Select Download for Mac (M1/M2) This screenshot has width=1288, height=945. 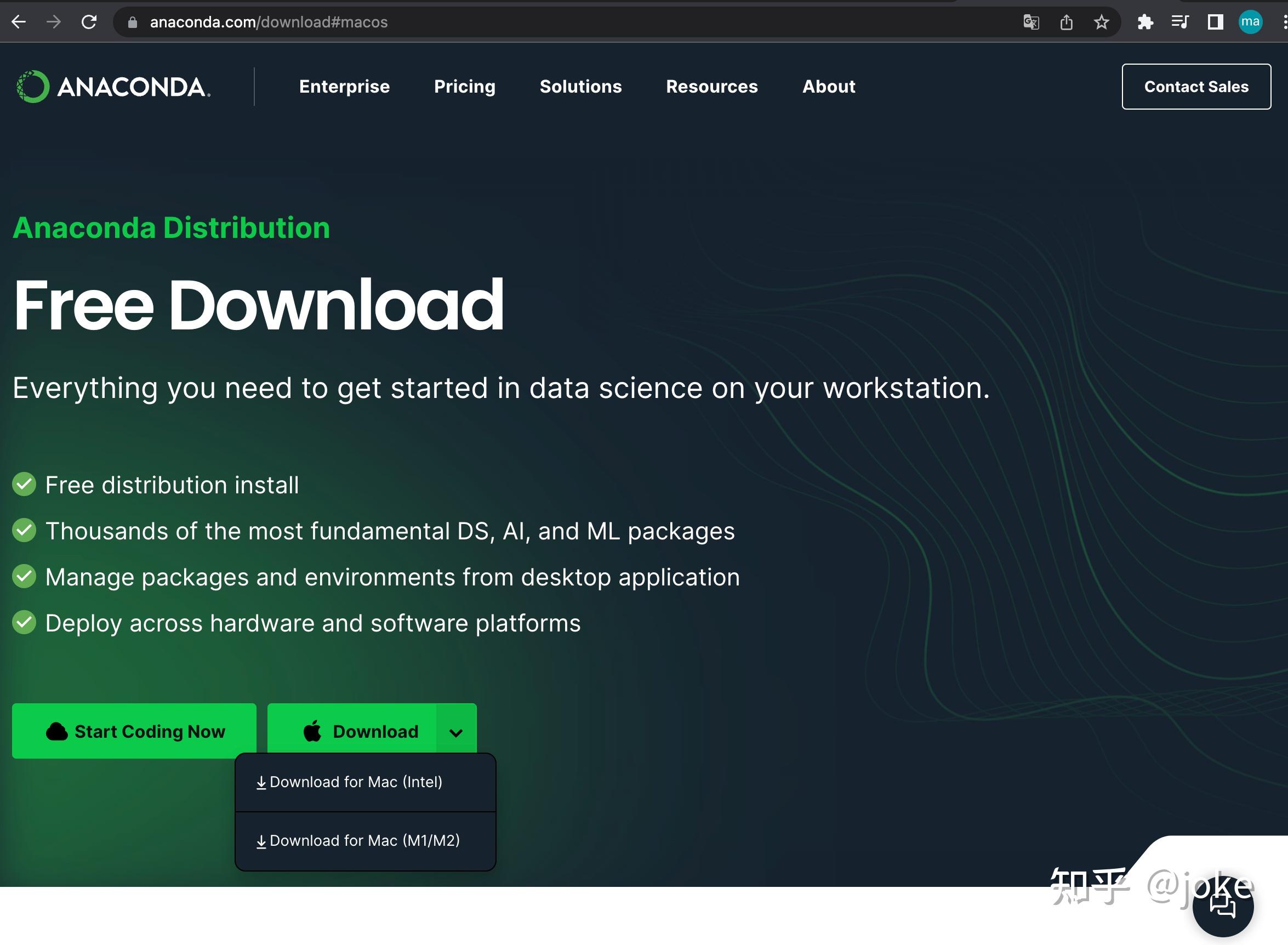pos(364,840)
